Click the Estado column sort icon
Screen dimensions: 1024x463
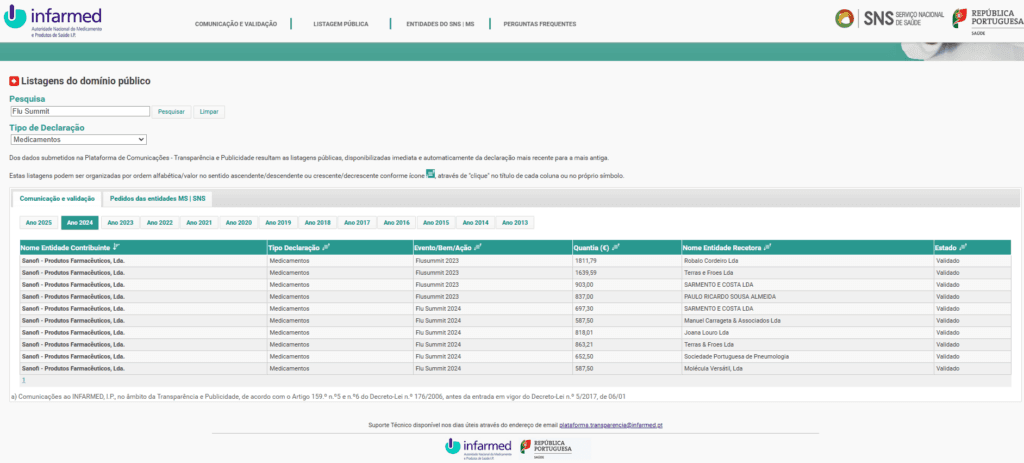pyautogui.click(x=962, y=247)
